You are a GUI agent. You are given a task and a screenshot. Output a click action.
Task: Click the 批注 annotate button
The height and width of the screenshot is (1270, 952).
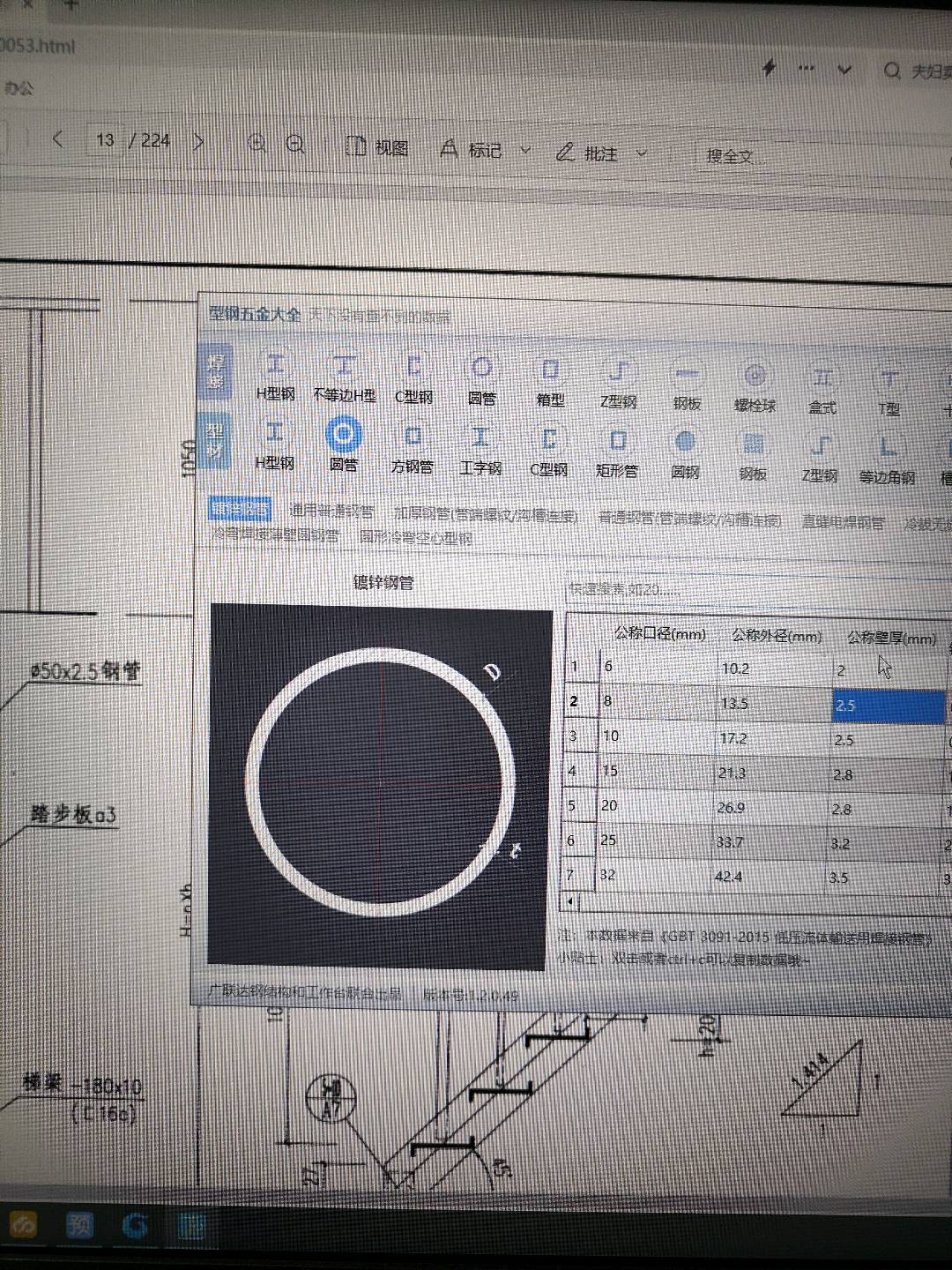click(x=587, y=153)
